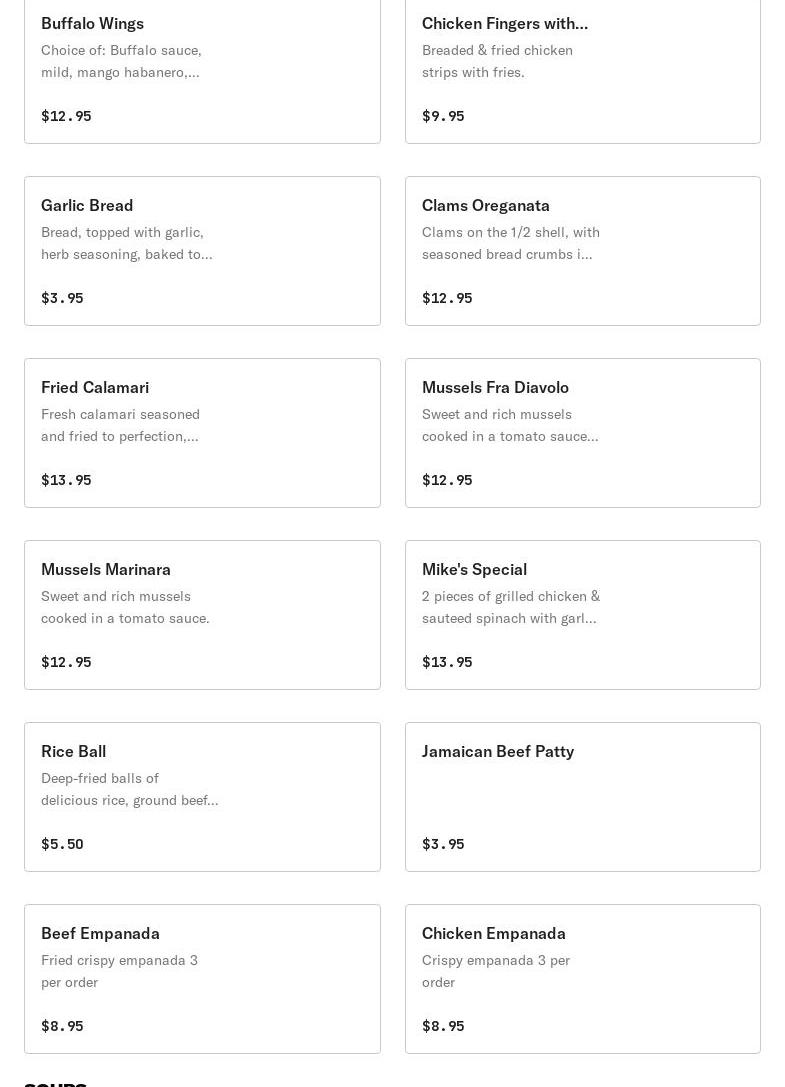Choose the Beef Empanada item
The width and height of the screenshot is (785, 1087).
pos(202,979)
